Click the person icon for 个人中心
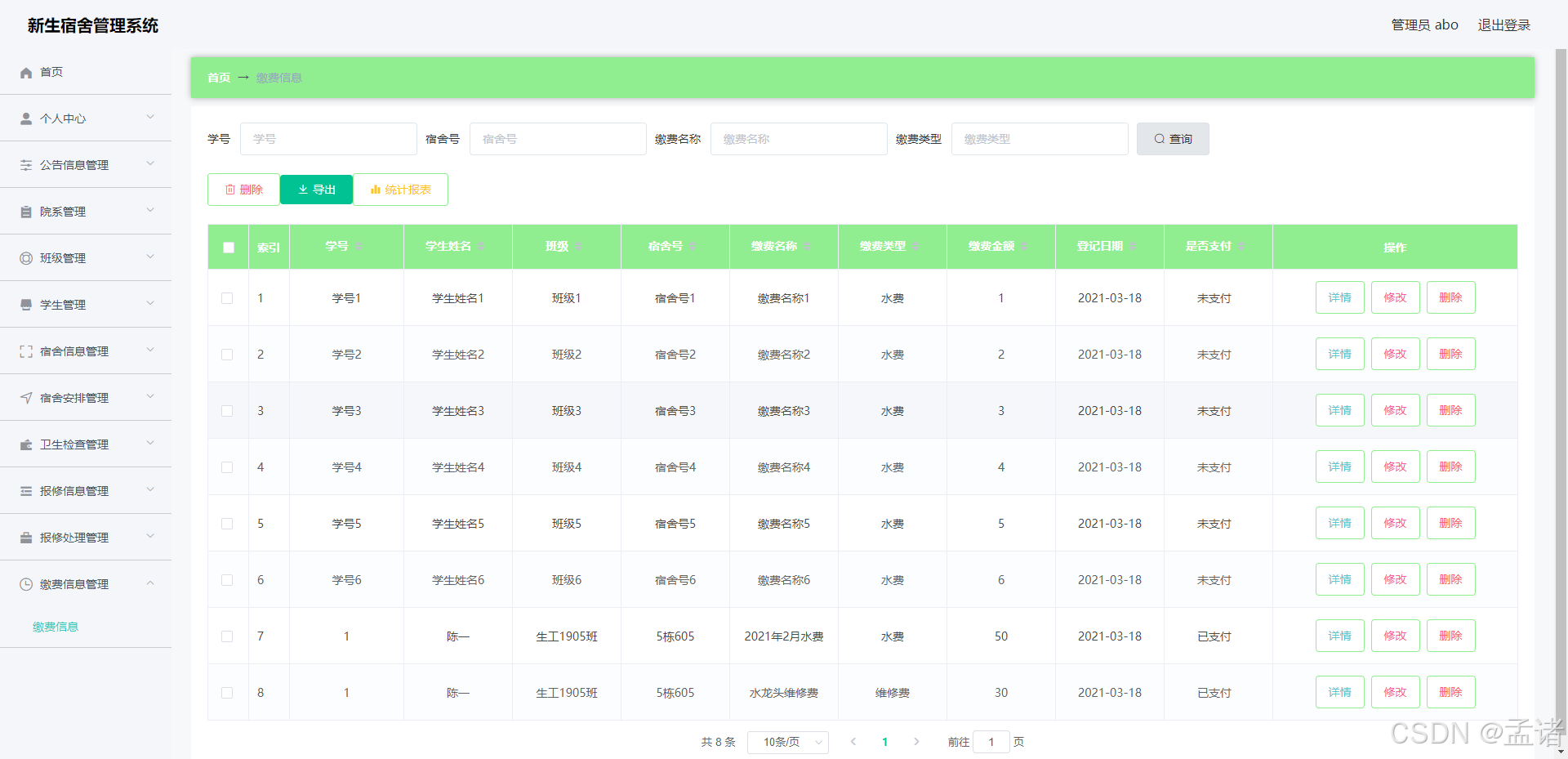Screen dimensions: 1568x759 26,119
